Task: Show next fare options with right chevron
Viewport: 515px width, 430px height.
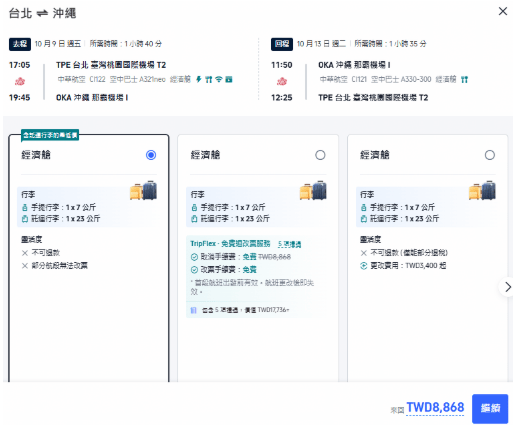Action: [x=507, y=287]
